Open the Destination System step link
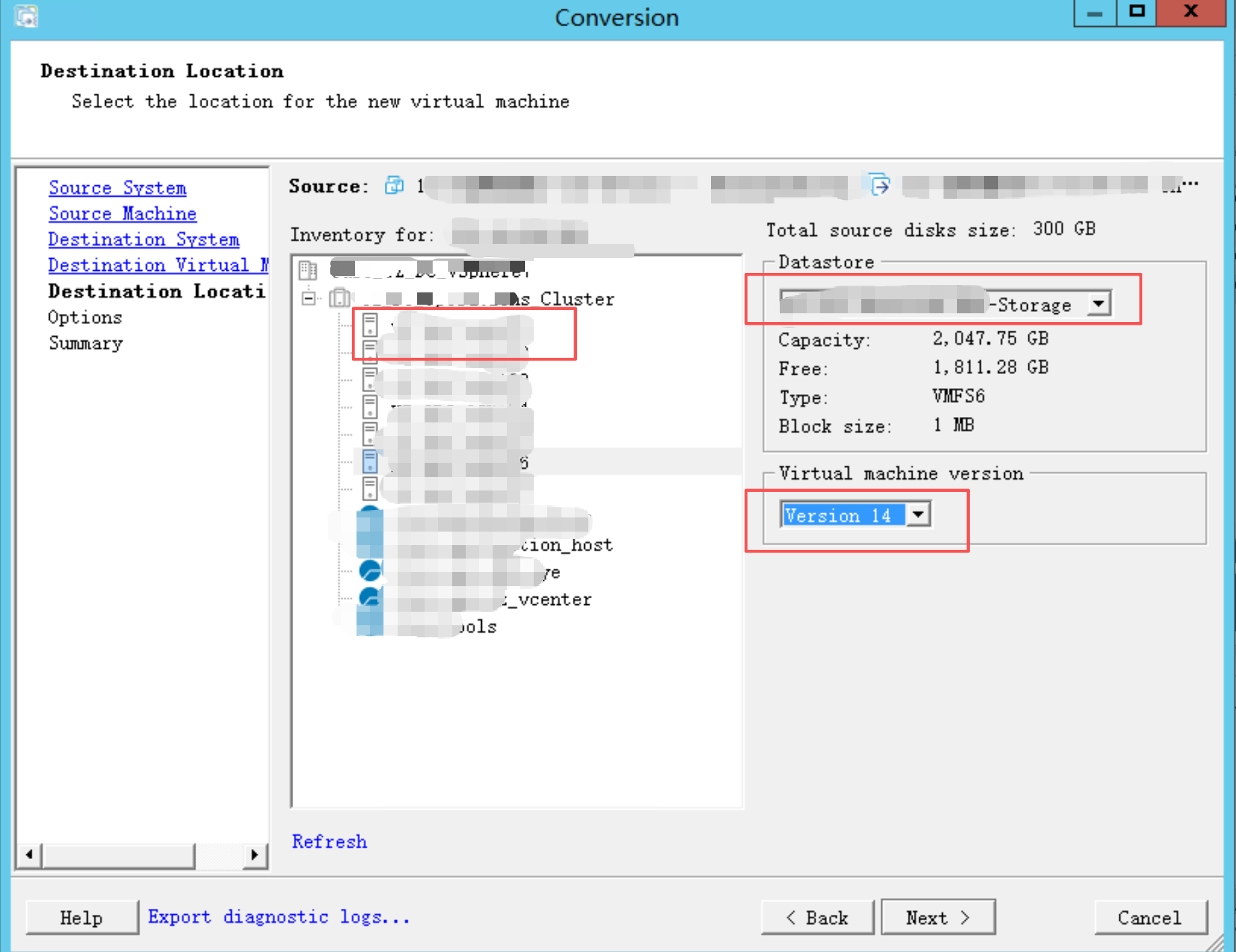Image resolution: width=1236 pixels, height=952 pixels. tap(144, 239)
